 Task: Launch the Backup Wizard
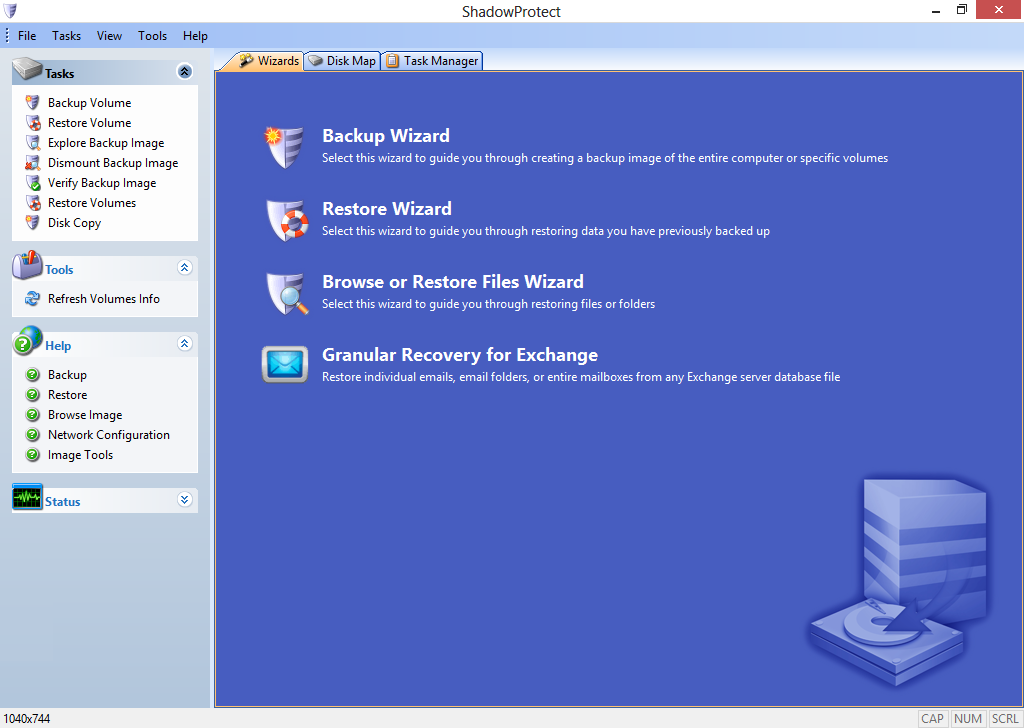[385, 135]
